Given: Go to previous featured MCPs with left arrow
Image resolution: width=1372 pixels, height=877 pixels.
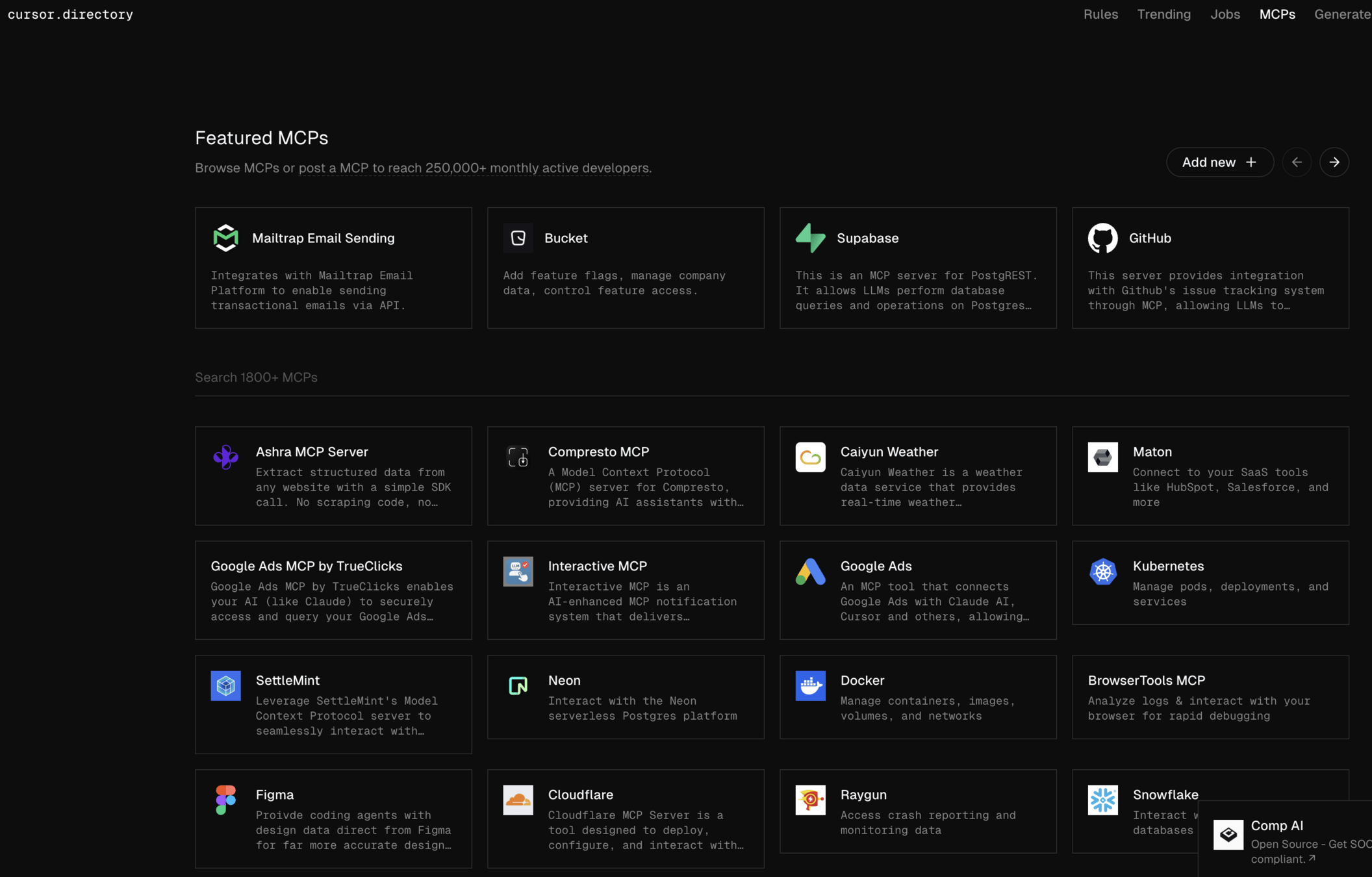Looking at the screenshot, I should [1296, 162].
